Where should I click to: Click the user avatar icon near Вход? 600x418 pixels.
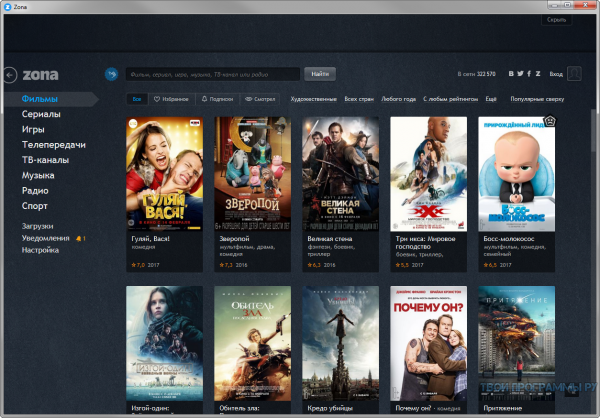pos(574,73)
